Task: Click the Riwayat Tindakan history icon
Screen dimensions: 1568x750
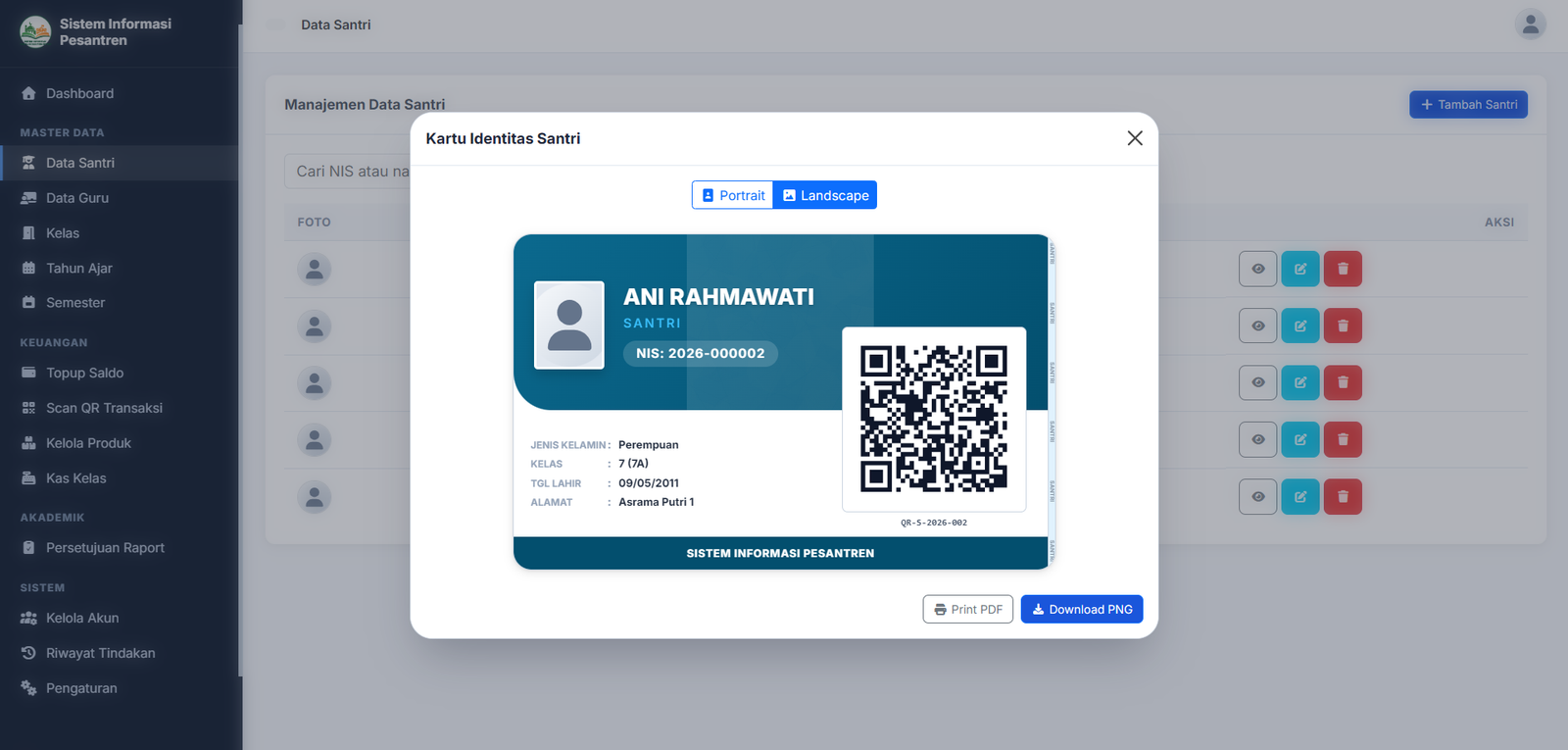Action: pos(28,653)
